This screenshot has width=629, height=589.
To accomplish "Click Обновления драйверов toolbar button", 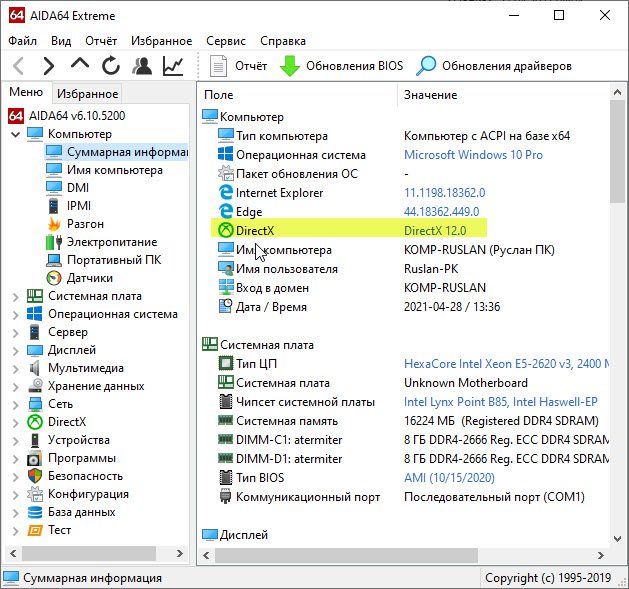I will (x=494, y=66).
